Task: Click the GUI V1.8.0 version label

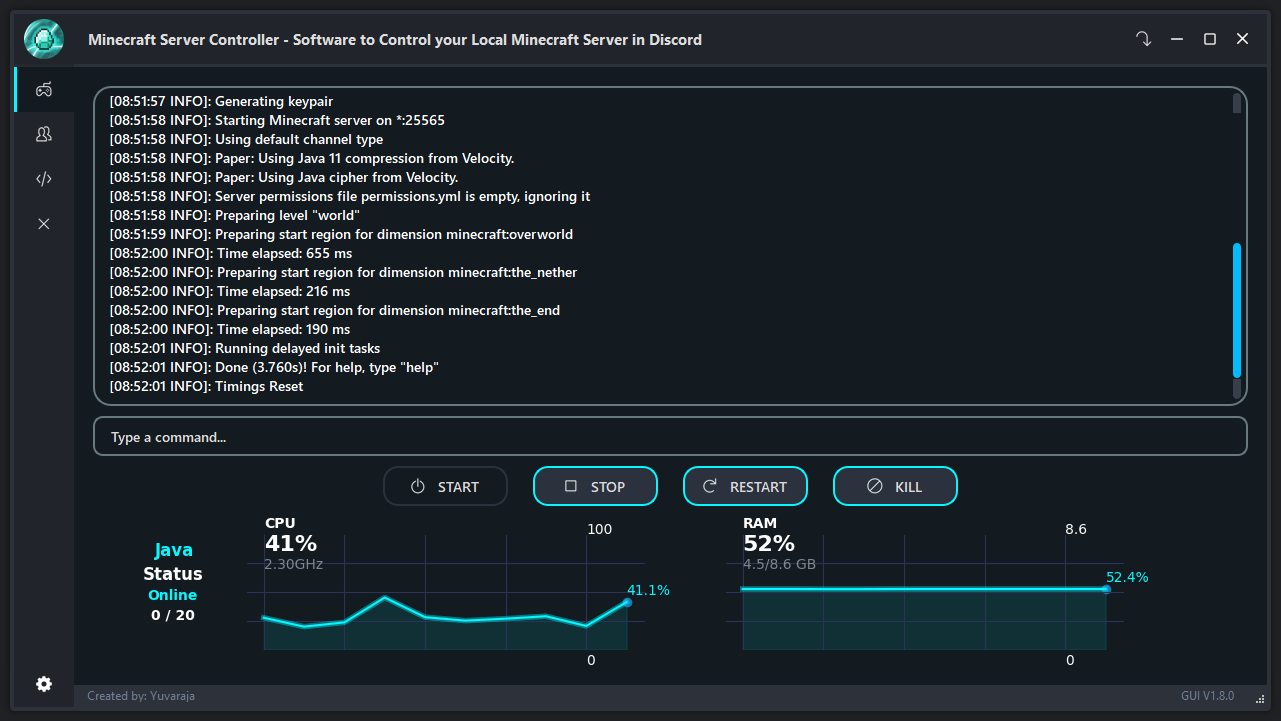Action: [x=1207, y=696]
